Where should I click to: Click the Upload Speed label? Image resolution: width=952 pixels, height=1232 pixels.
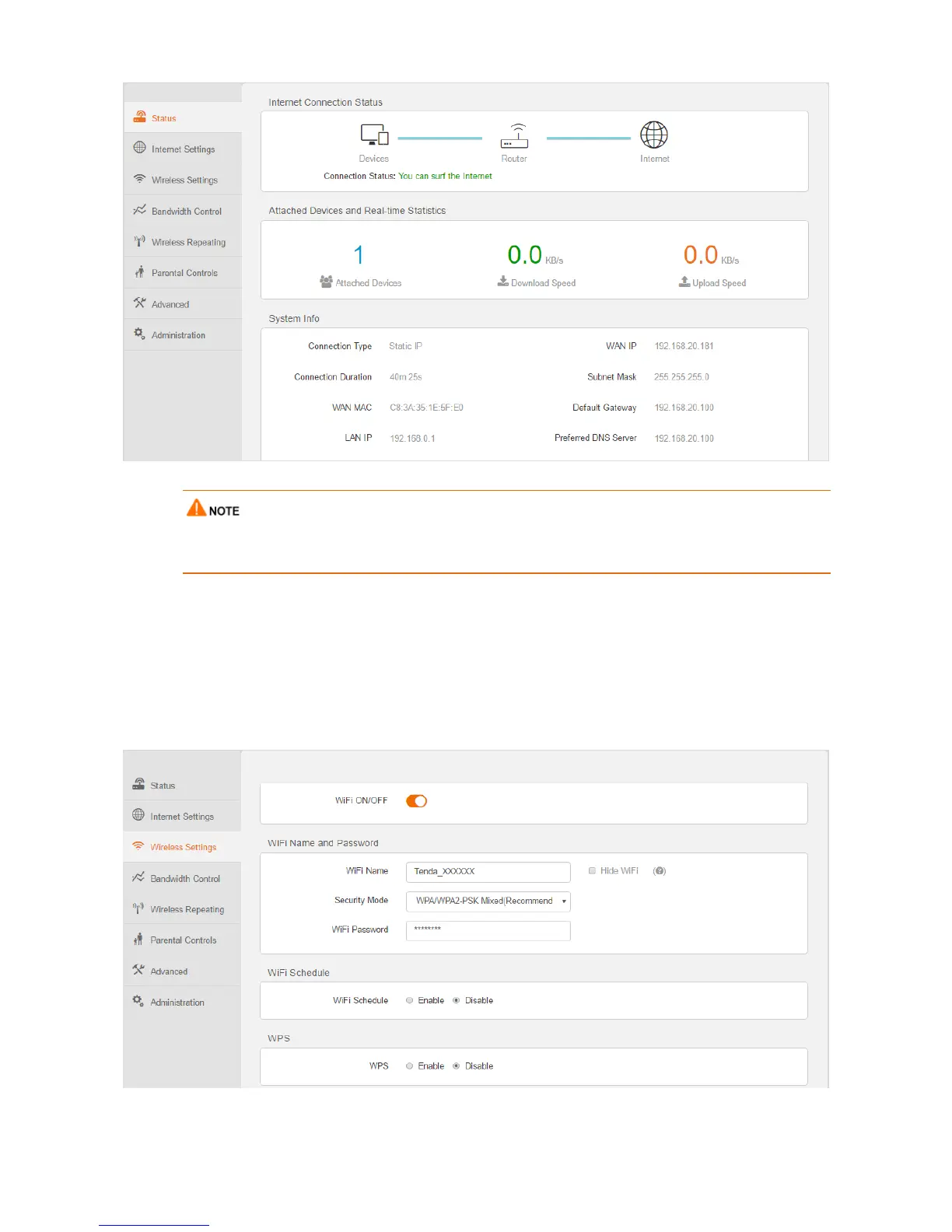pos(719,283)
